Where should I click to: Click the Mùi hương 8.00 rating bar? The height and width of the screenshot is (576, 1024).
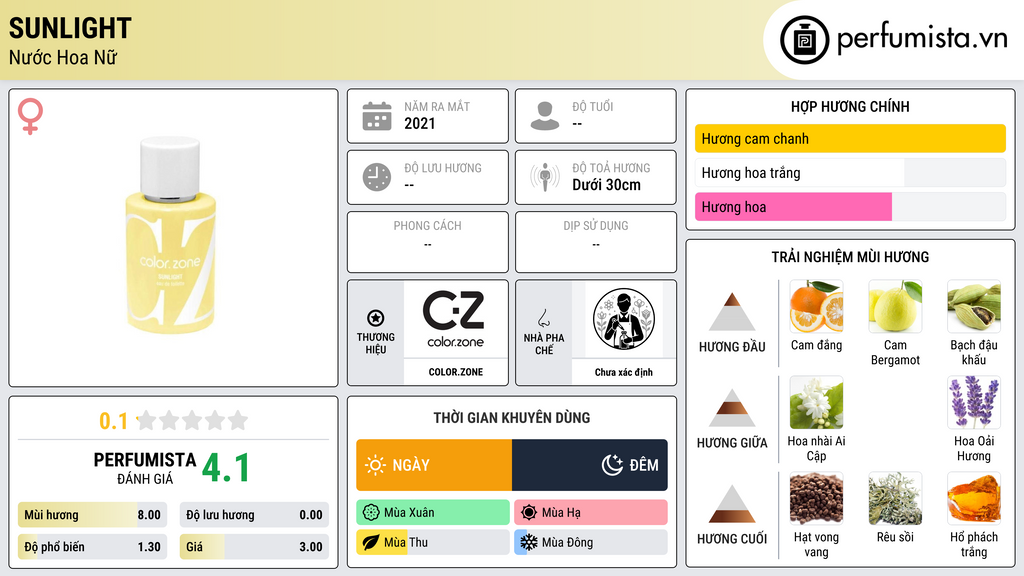tap(92, 515)
